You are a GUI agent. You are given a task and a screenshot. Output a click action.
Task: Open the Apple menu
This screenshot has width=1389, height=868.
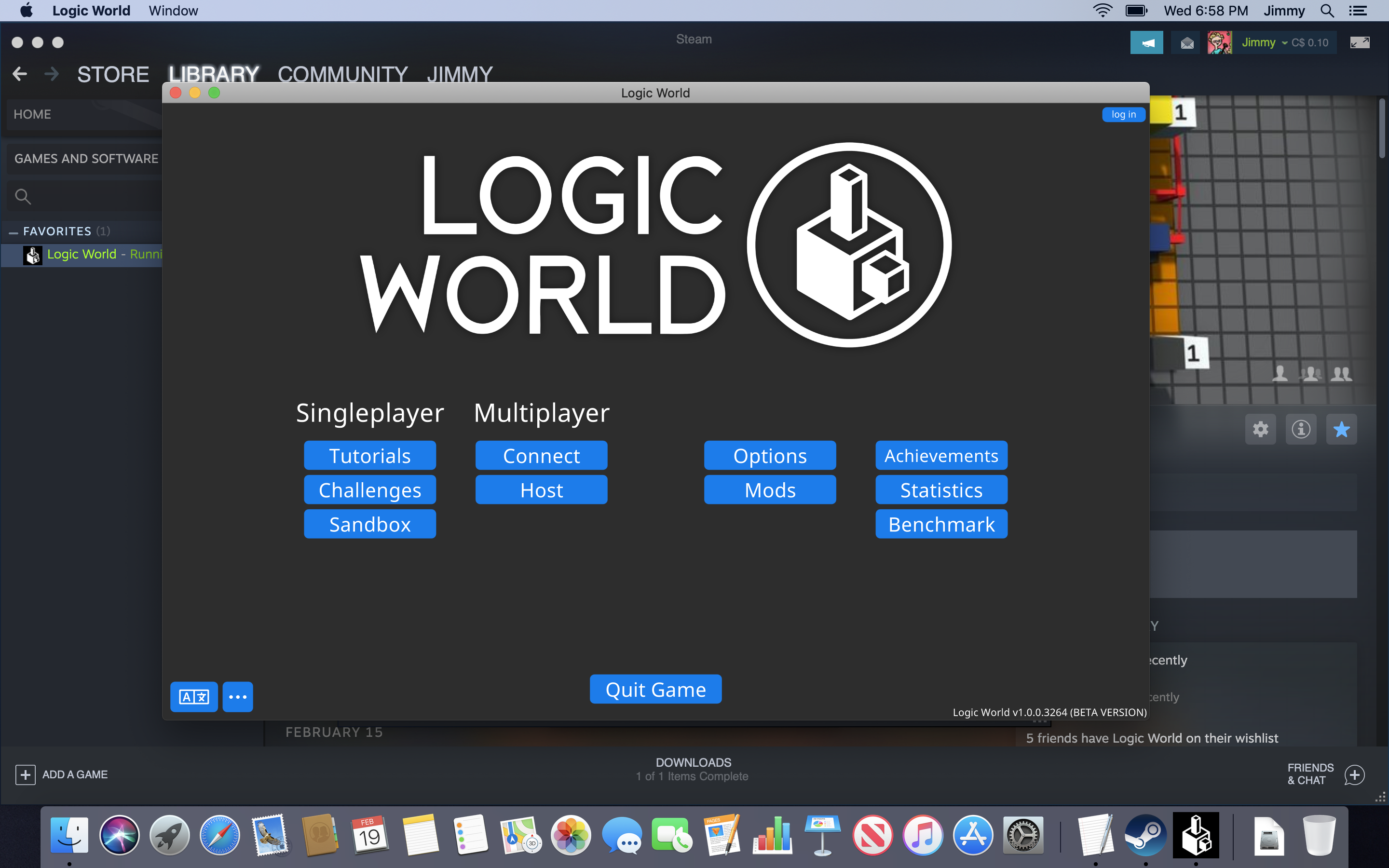(27, 10)
